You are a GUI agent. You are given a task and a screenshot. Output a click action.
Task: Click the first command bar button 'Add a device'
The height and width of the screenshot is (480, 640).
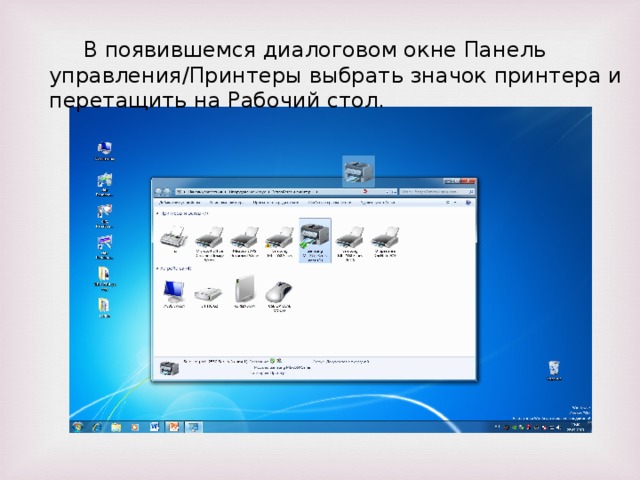(180, 202)
